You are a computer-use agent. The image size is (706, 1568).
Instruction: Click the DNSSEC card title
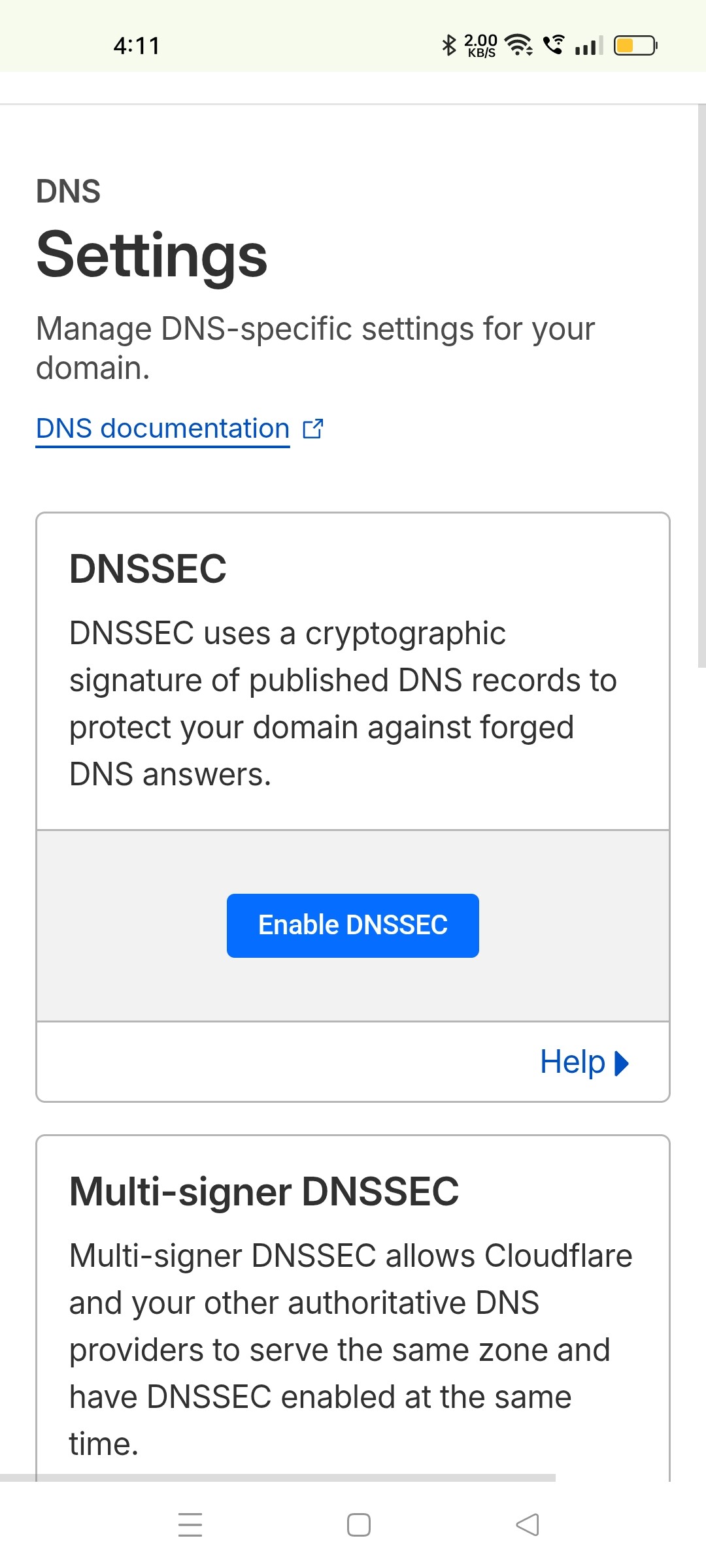point(148,568)
